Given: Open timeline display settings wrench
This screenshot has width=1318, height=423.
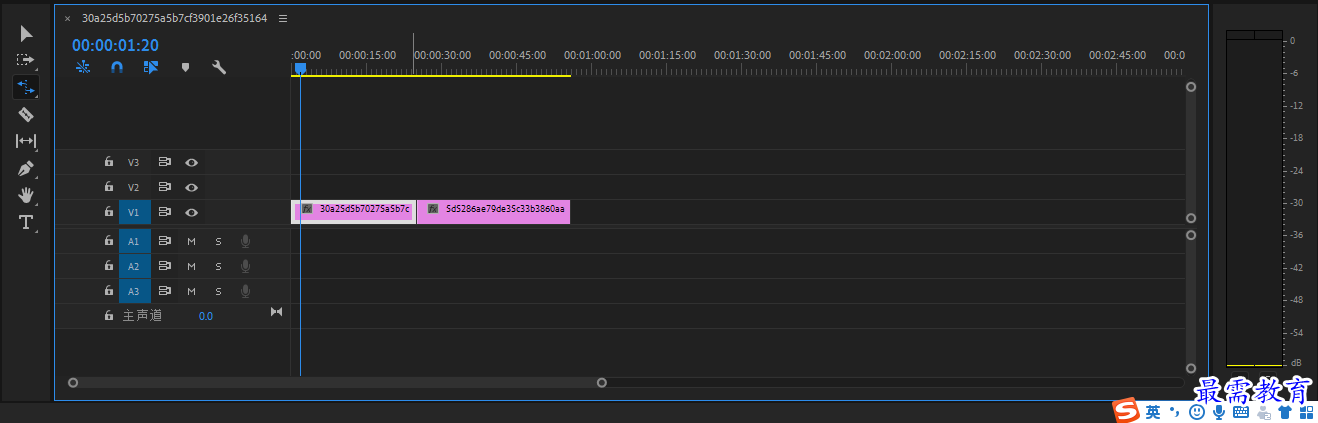Looking at the screenshot, I should click(x=219, y=67).
